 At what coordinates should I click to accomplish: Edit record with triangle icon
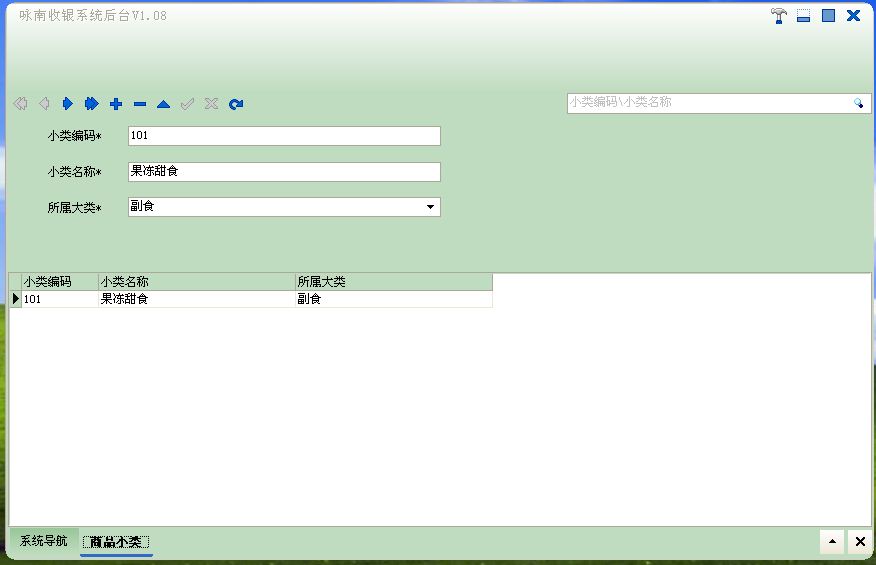[x=164, y=104]
